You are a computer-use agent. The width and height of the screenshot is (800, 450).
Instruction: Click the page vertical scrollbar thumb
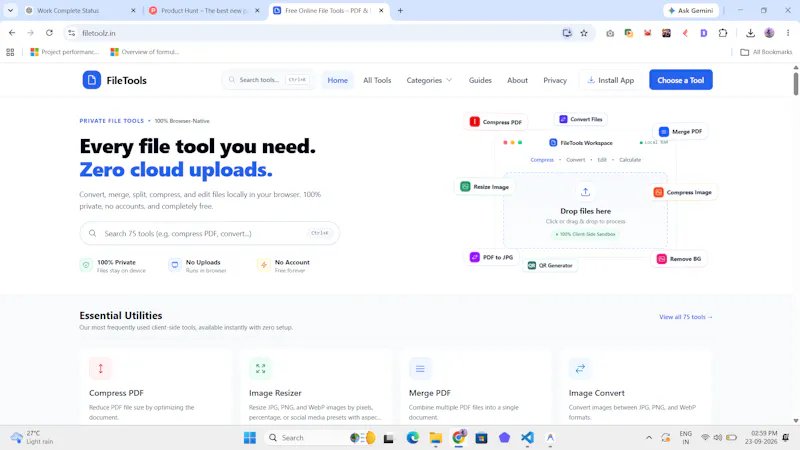(x=795, y=83)
